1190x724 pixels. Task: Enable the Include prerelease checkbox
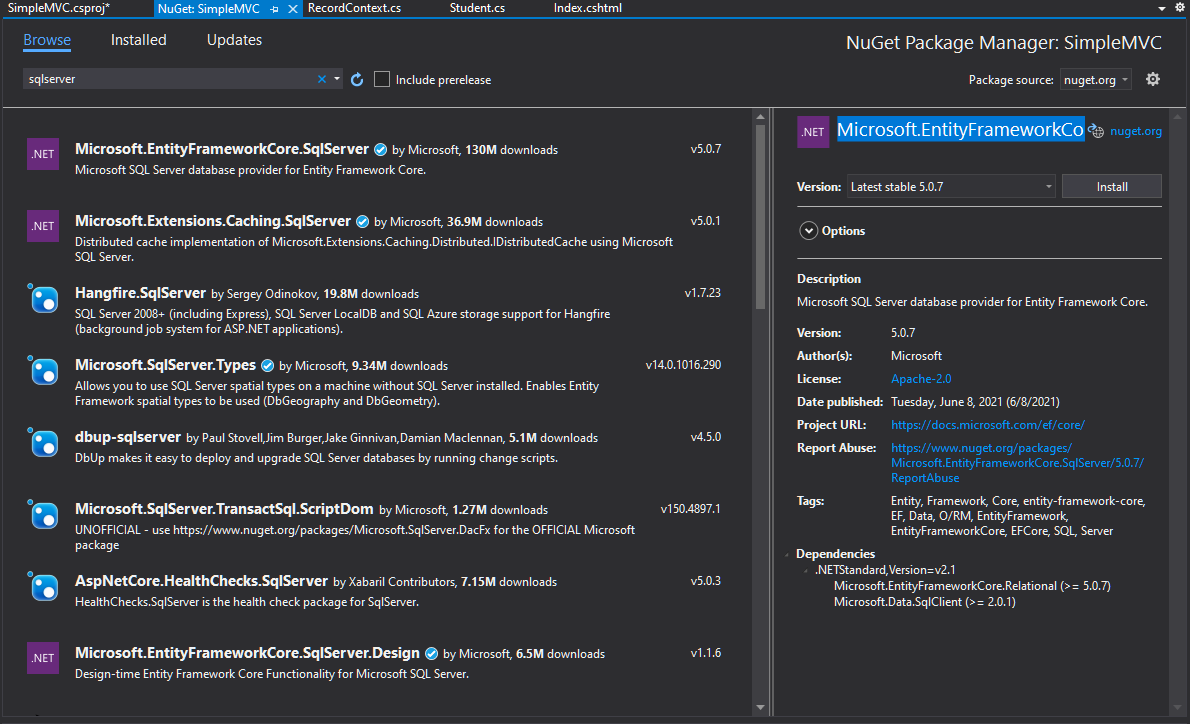coord(382,79)
